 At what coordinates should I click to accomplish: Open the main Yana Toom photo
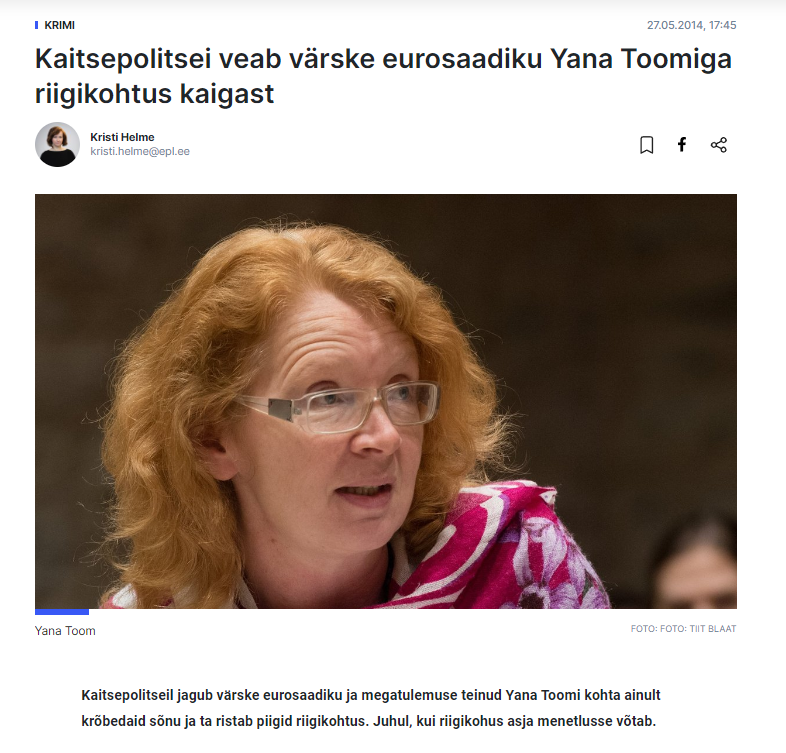click(x=385, y=401)
